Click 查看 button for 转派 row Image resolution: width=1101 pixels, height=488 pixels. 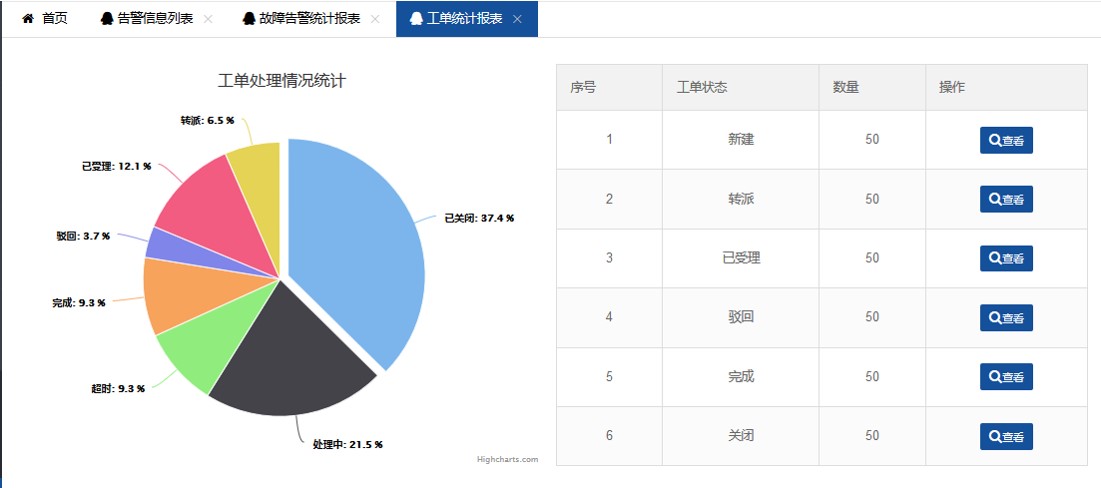[x=1006, y=199]
